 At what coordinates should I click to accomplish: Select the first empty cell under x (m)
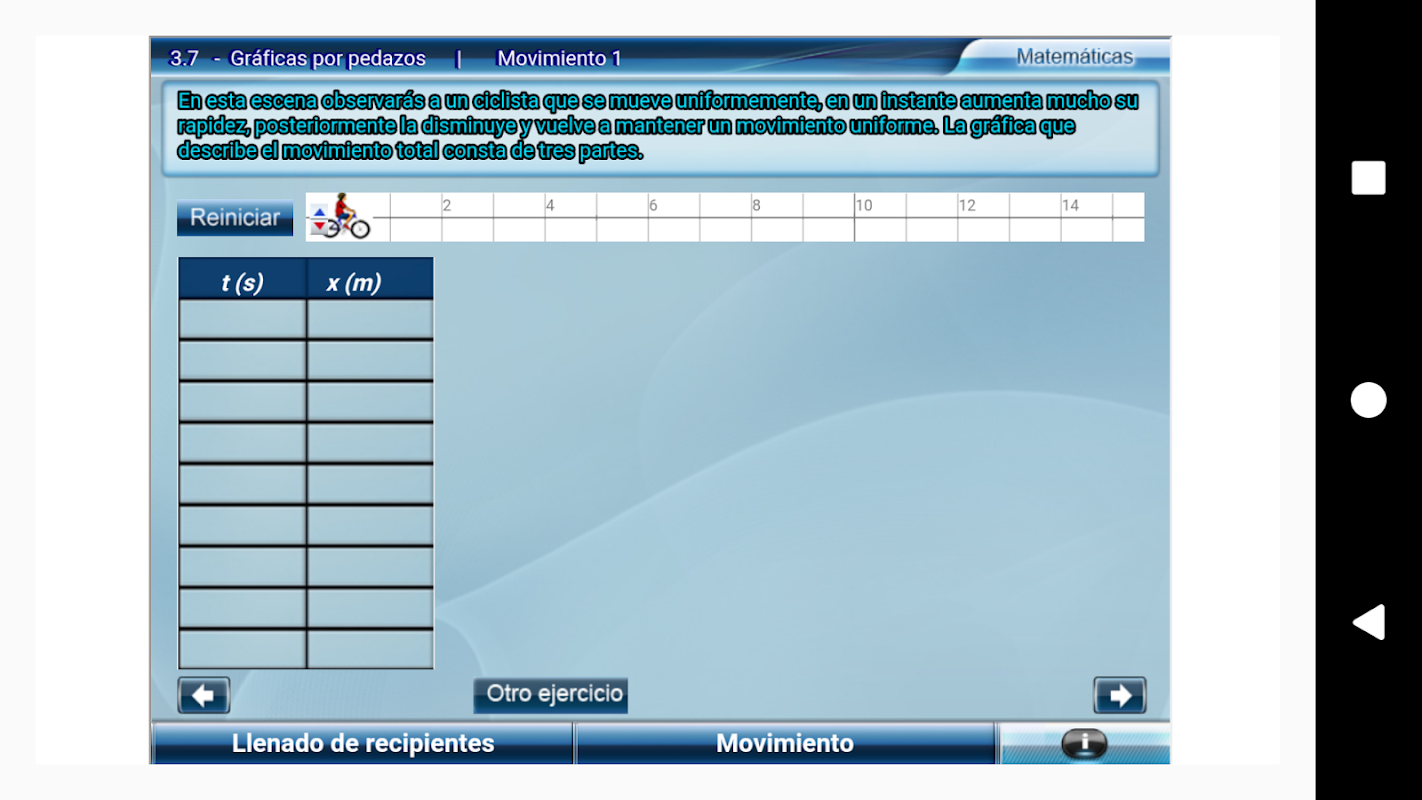pos(370,319)
